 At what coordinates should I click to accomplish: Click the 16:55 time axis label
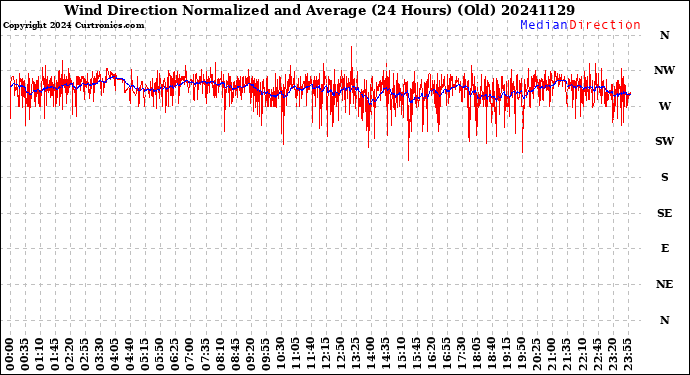(446, 354)
